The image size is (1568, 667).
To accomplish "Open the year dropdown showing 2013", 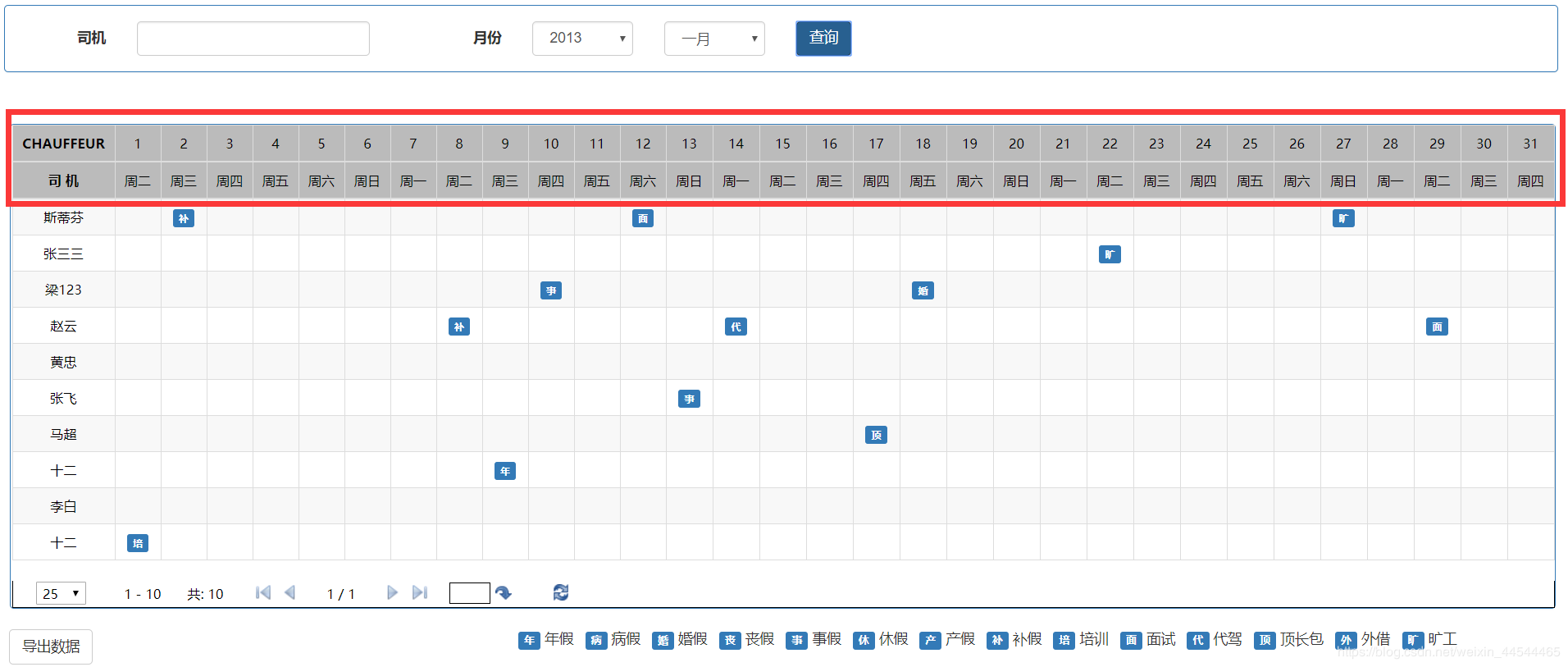I will coord(582,39).
